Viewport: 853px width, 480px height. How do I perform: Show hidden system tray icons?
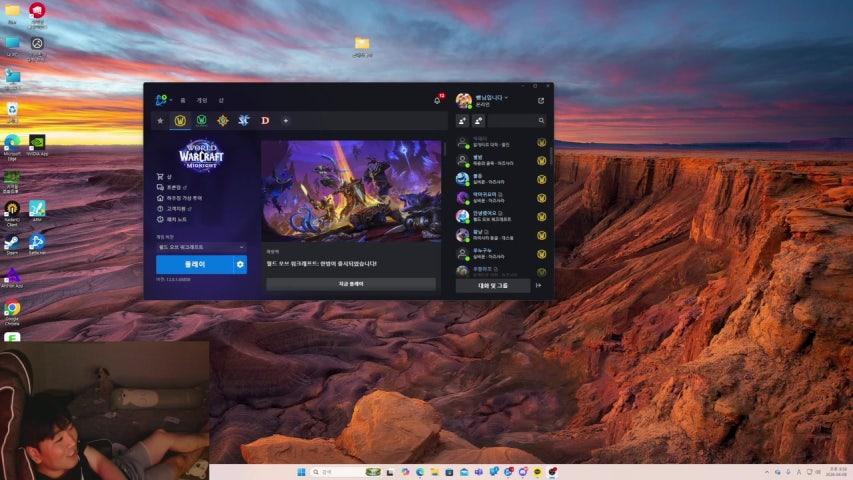767,472
